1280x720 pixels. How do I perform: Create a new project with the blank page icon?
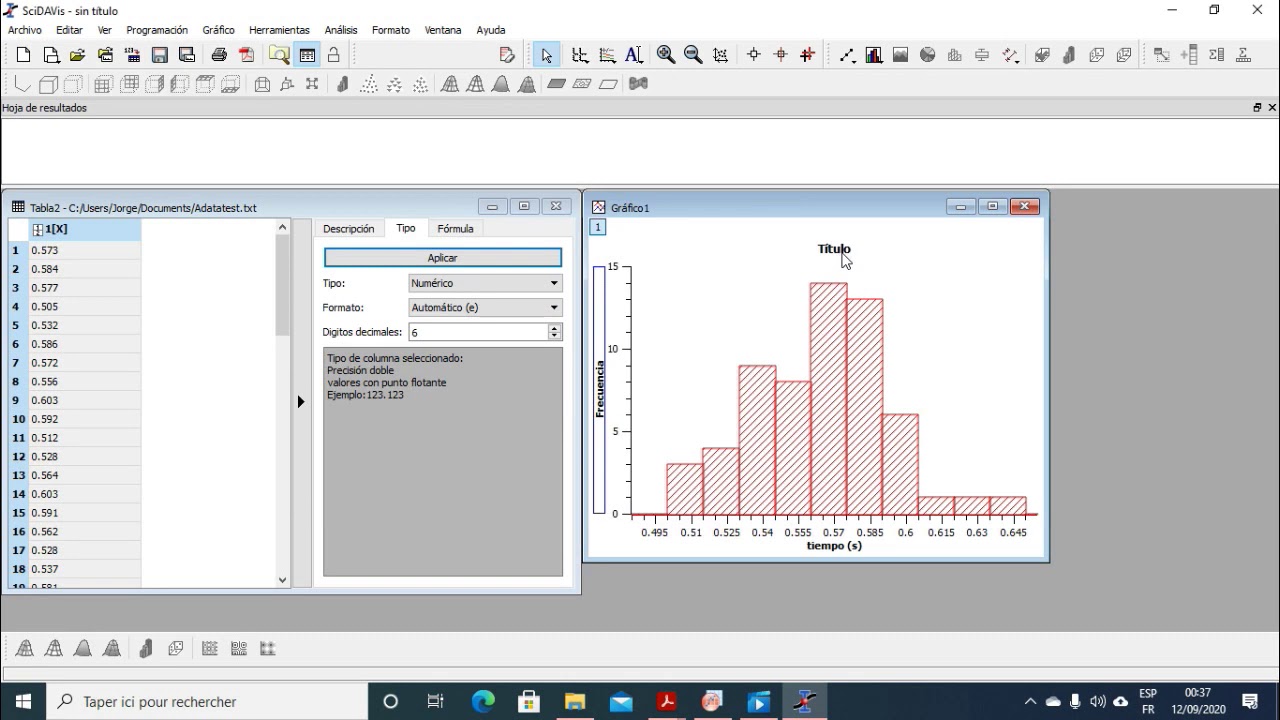24,55
